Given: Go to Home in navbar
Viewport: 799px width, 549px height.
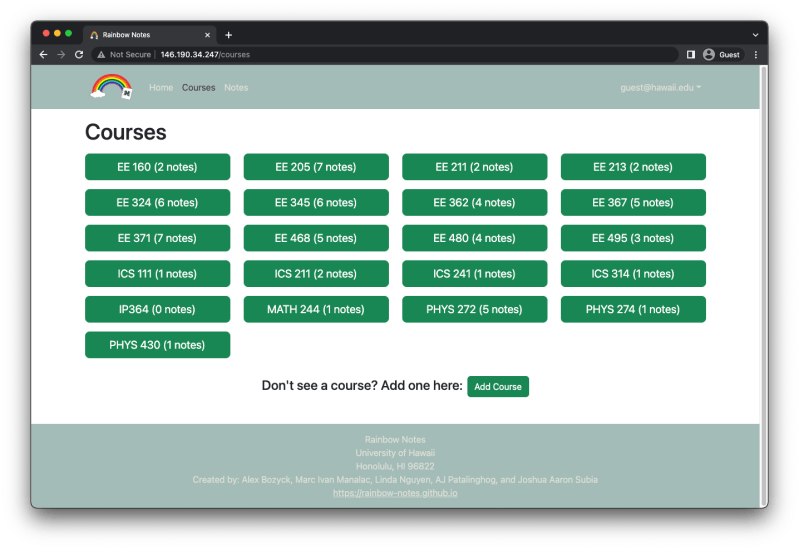Looking at the screenshot, I should 161,88.
